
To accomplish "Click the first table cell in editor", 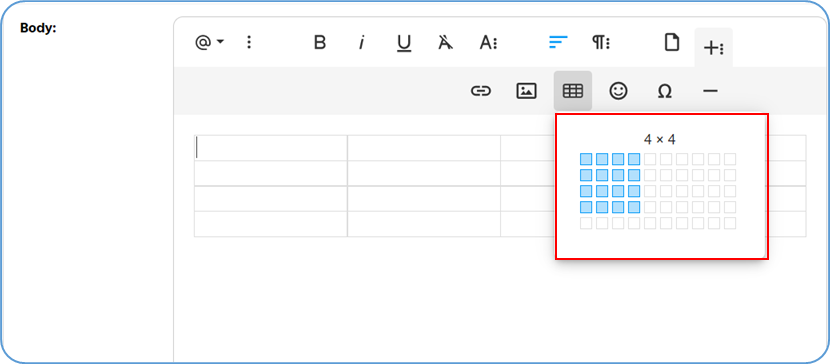I will (270, 148).
